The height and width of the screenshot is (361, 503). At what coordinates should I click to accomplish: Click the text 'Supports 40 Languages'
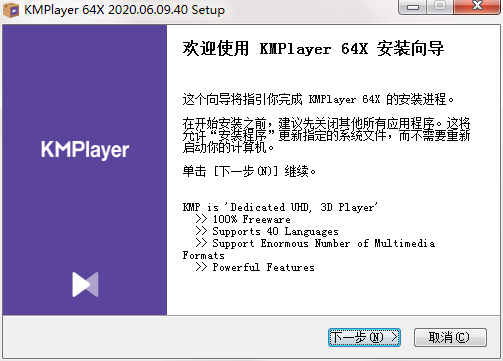pyautogui.click(x=275, y=231)
